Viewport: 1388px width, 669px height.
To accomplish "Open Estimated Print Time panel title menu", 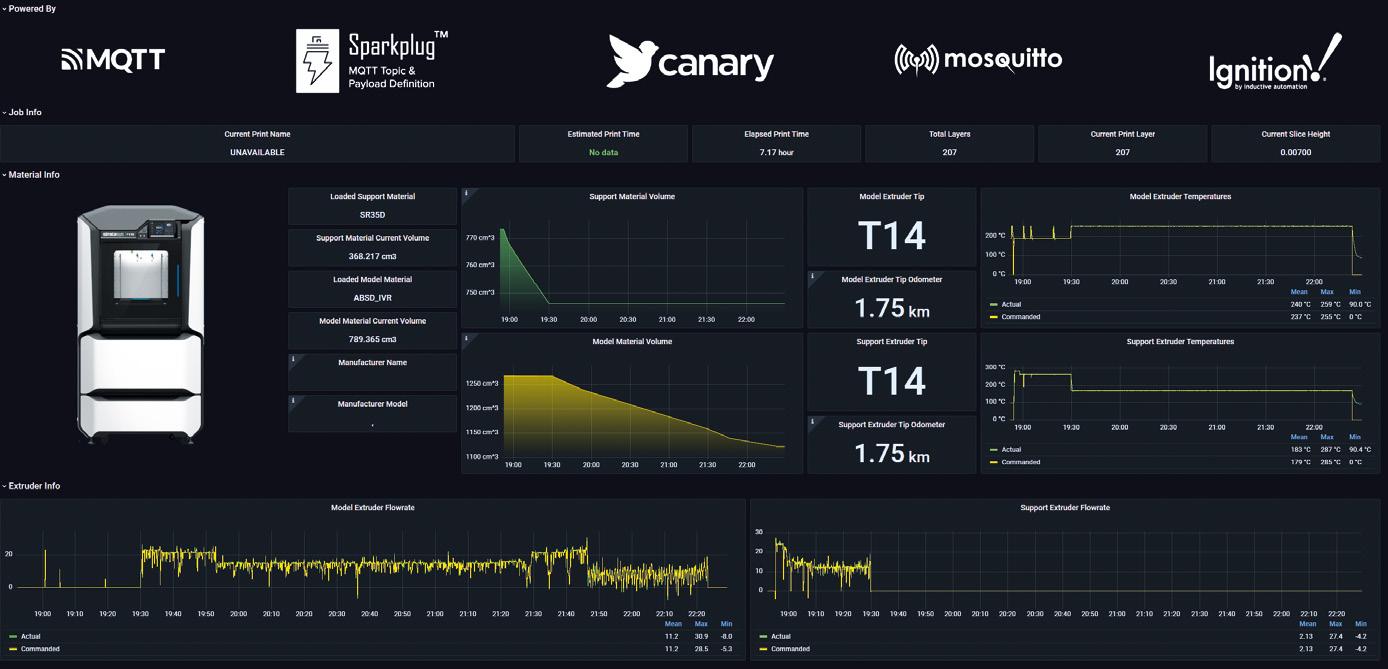I will [x=603, y=134].
